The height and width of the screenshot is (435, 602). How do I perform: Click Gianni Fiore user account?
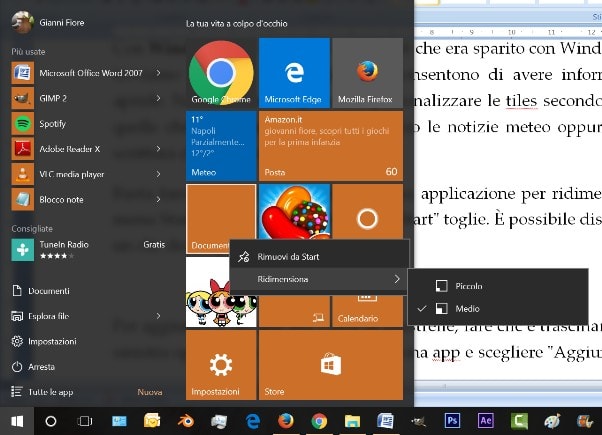click(48, 23)
